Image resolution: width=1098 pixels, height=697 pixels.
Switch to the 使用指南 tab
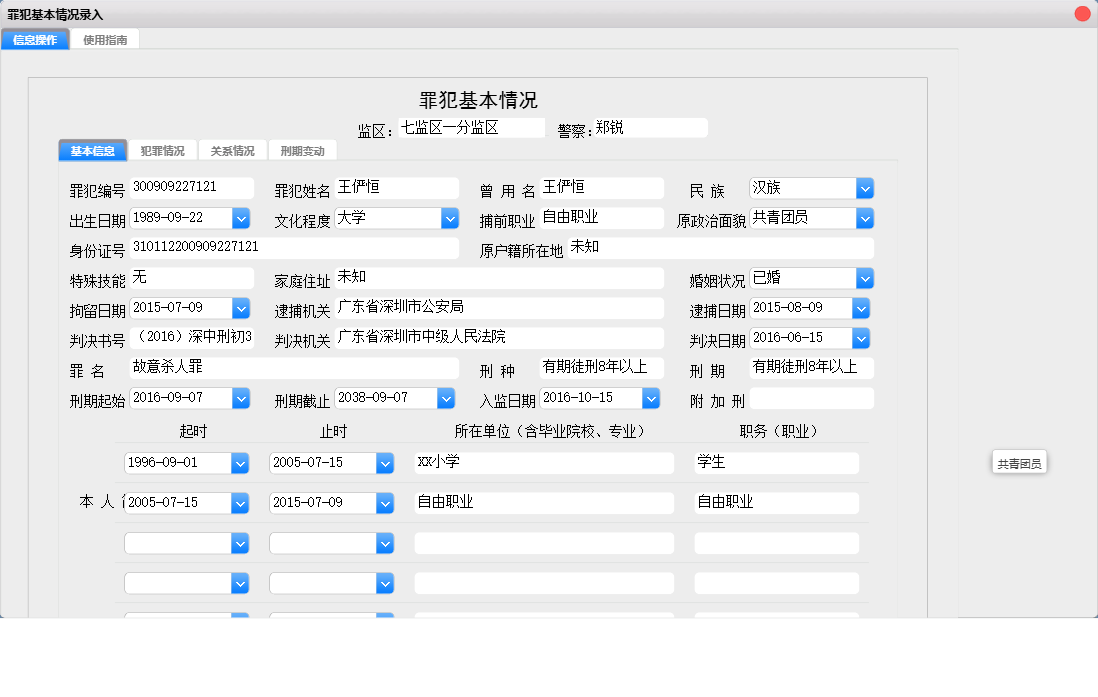pos(105,39)
